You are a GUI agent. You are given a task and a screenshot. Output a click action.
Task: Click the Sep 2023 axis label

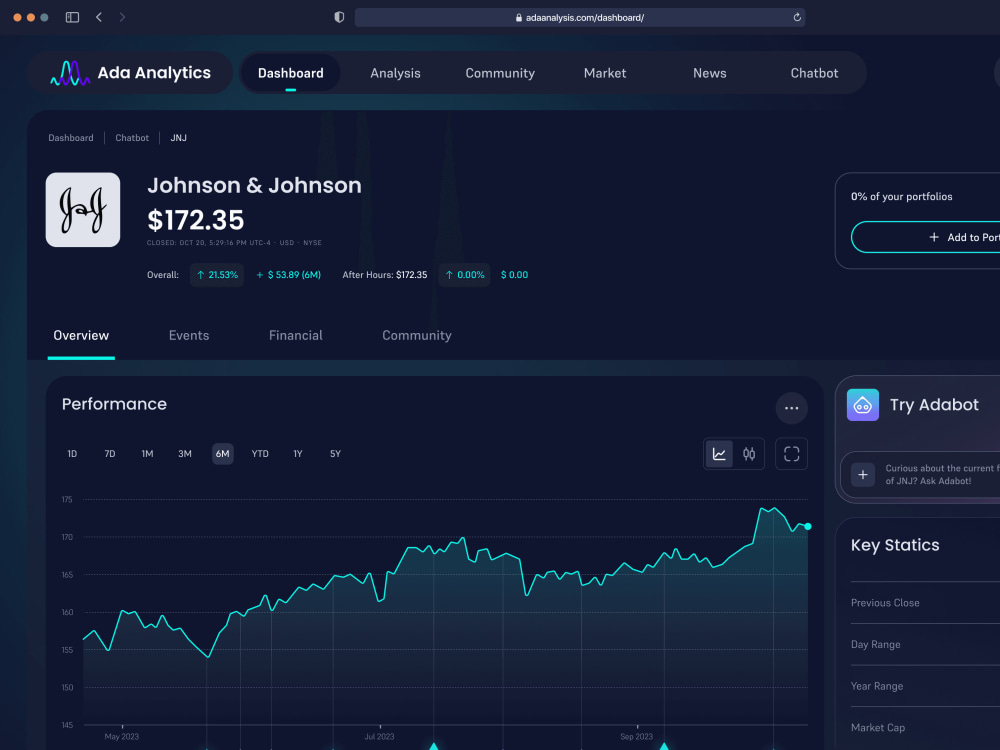click(636, 737)
